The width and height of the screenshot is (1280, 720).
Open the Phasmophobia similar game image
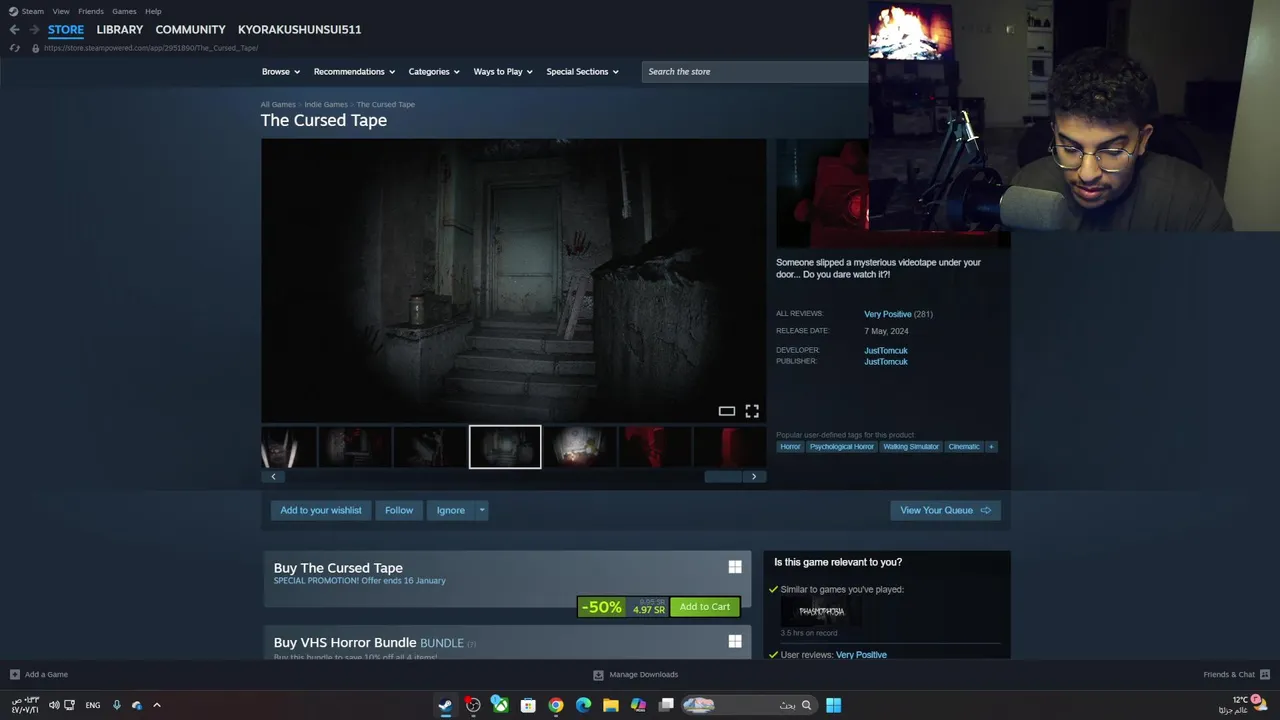click(x=821, y=611)
